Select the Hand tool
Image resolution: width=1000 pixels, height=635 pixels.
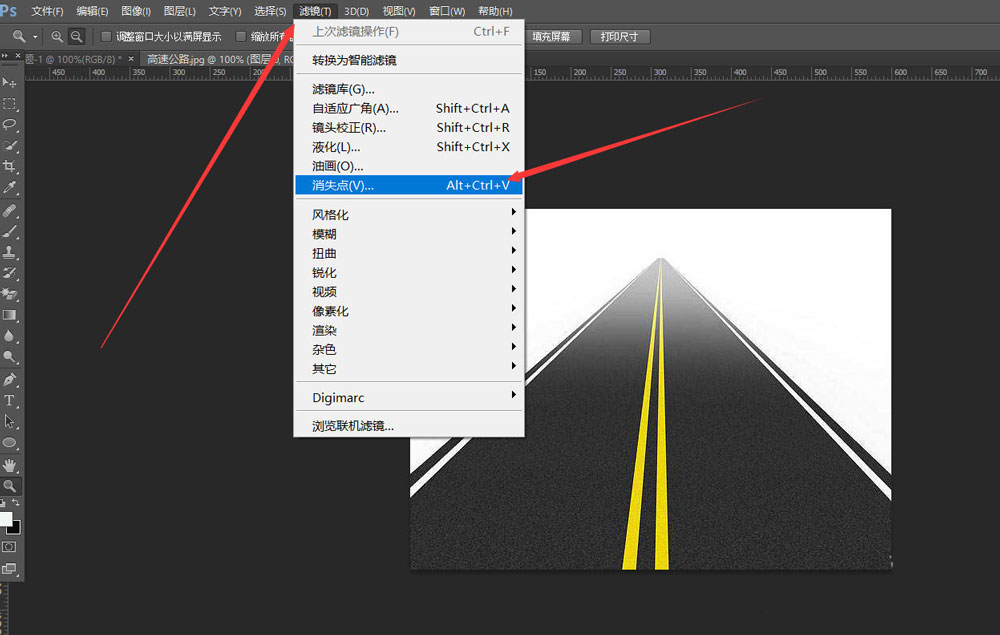[x=10, y=465]
